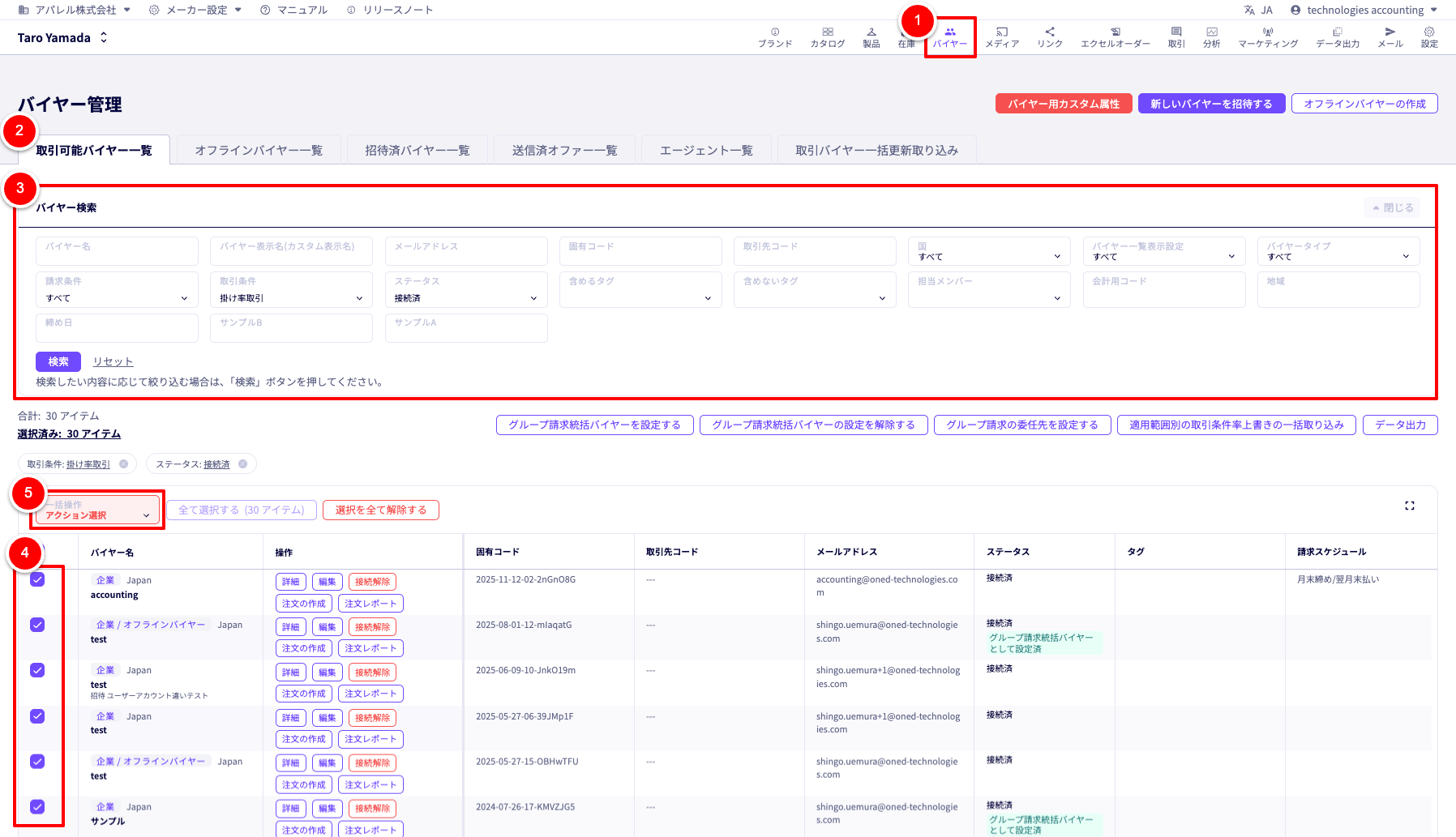The height and width of the screenshot is (837, 1456).
Task: Click the リセット link
Action: 113,362
